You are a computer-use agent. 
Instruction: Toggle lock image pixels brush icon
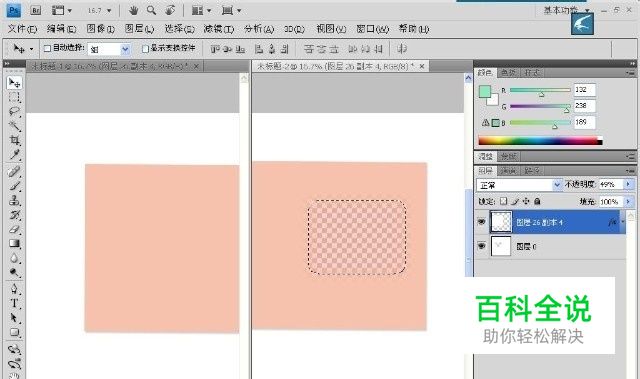coord(515,201)
